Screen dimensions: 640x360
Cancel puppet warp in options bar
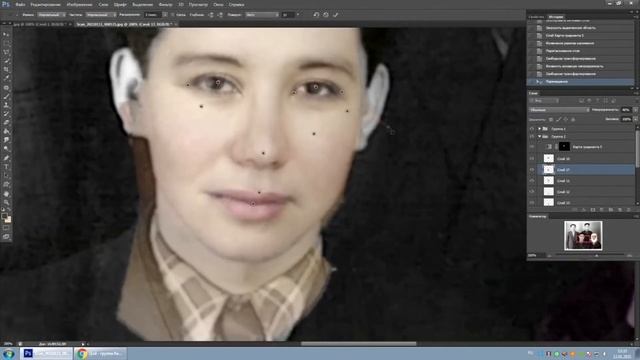326,15
